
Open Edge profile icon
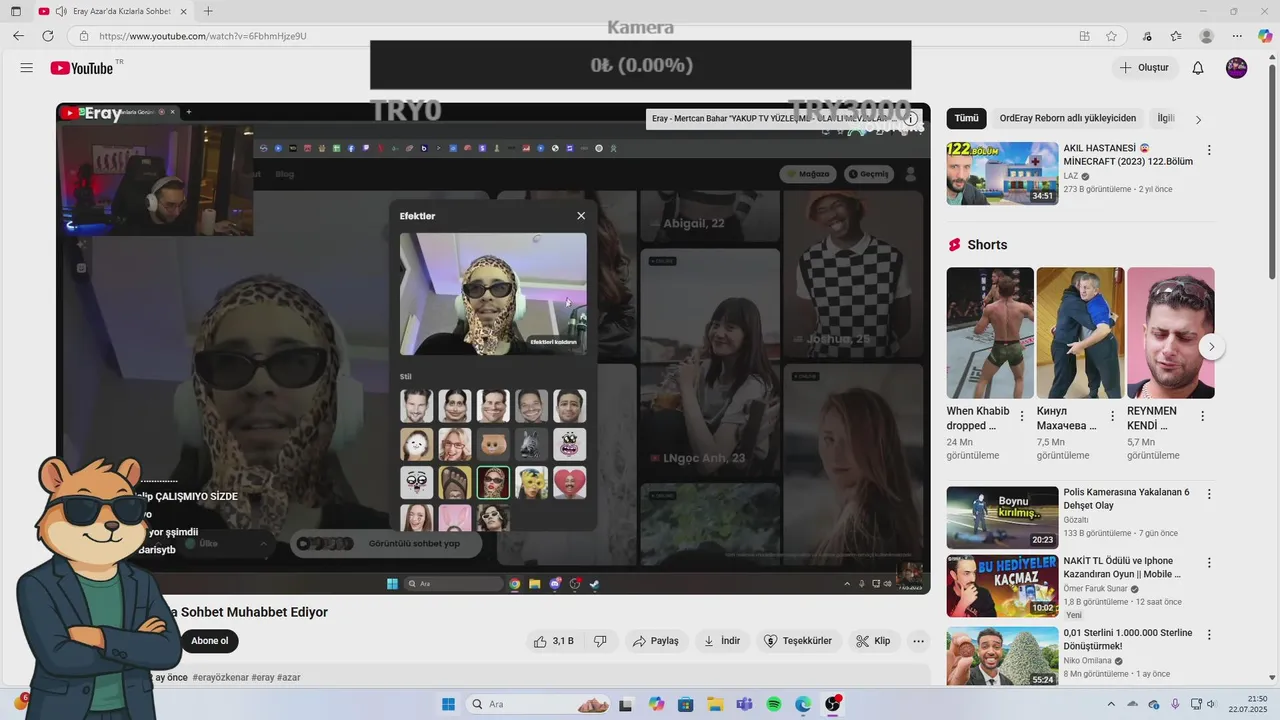pos(1206,36)
